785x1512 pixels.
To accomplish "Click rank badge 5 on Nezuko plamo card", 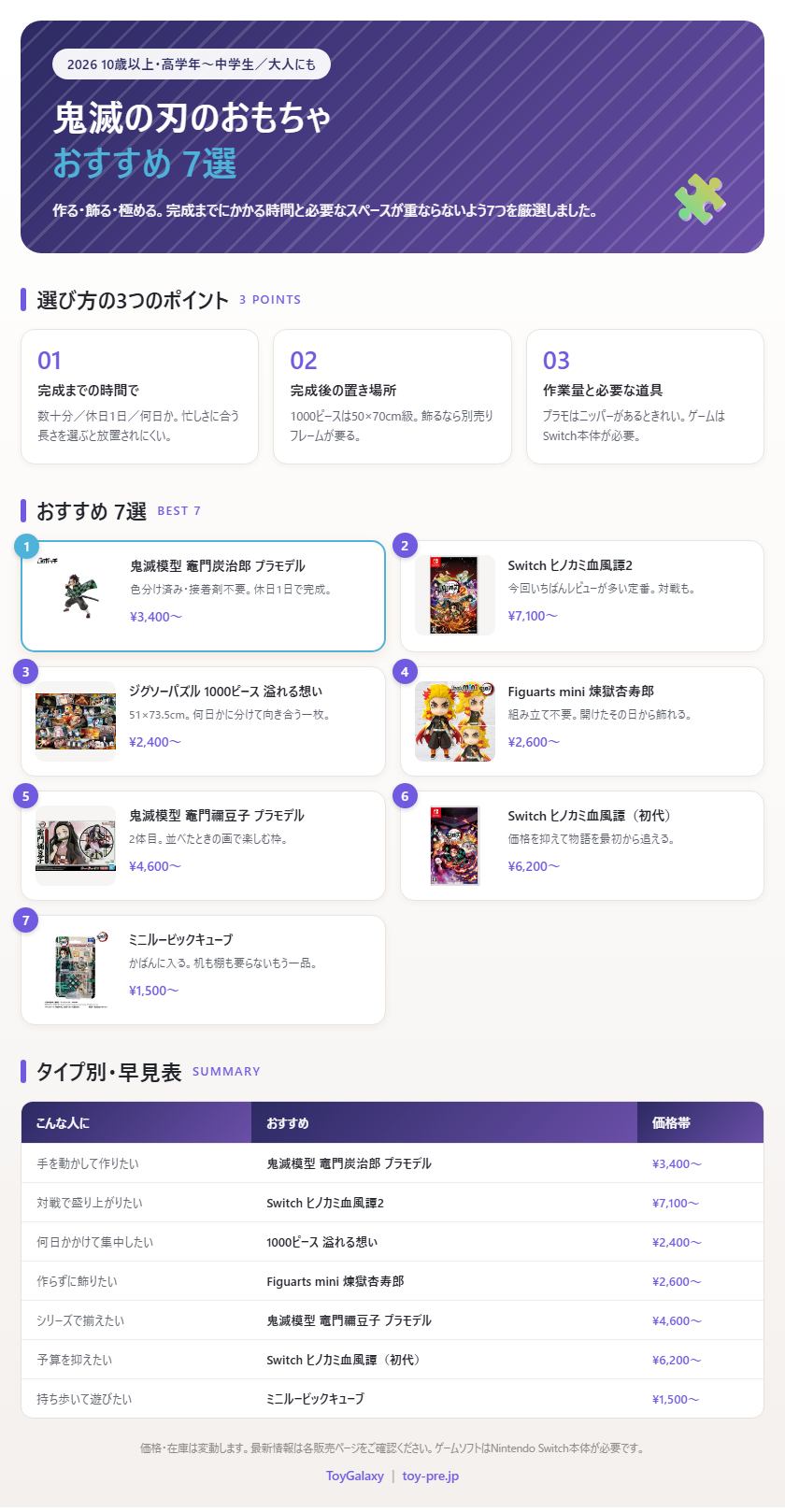I will pyautogui.click(x=25, y=796).
